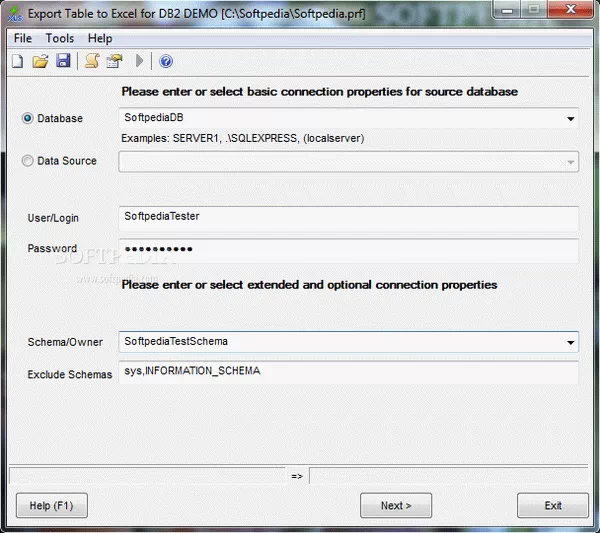This screenshot has height=533, width=600.
Task: Select the Database radio button
Action: [x=28, y=118]
